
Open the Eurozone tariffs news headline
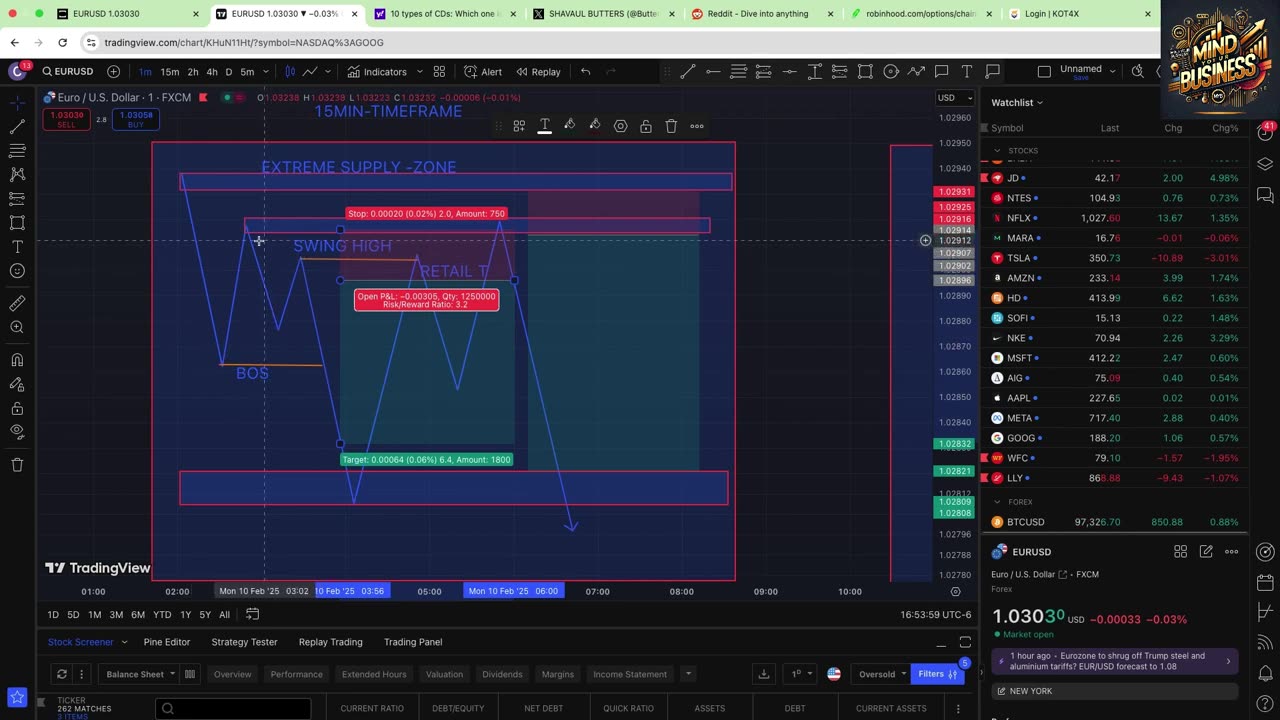1115,661
